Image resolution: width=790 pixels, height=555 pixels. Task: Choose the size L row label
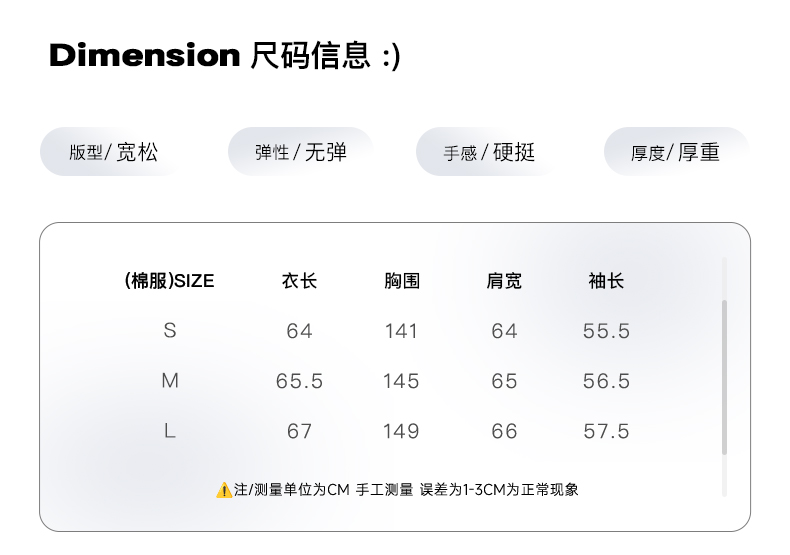pyautogui.click(x=170, y=431)
